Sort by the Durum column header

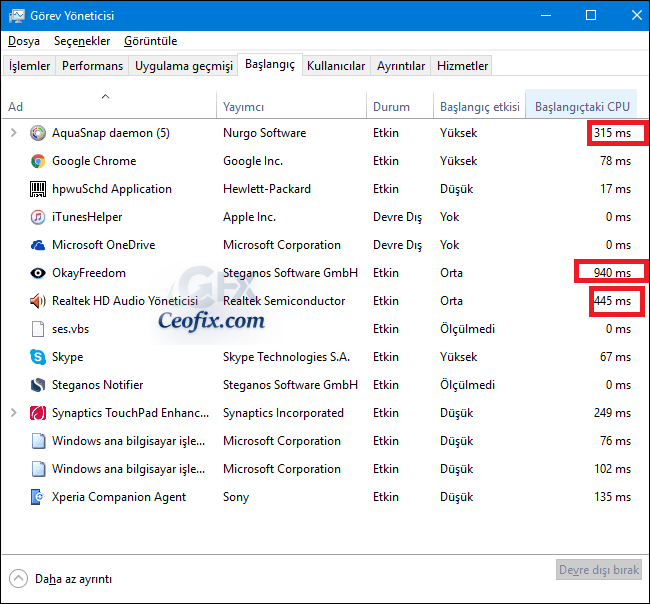coord(400,104)
